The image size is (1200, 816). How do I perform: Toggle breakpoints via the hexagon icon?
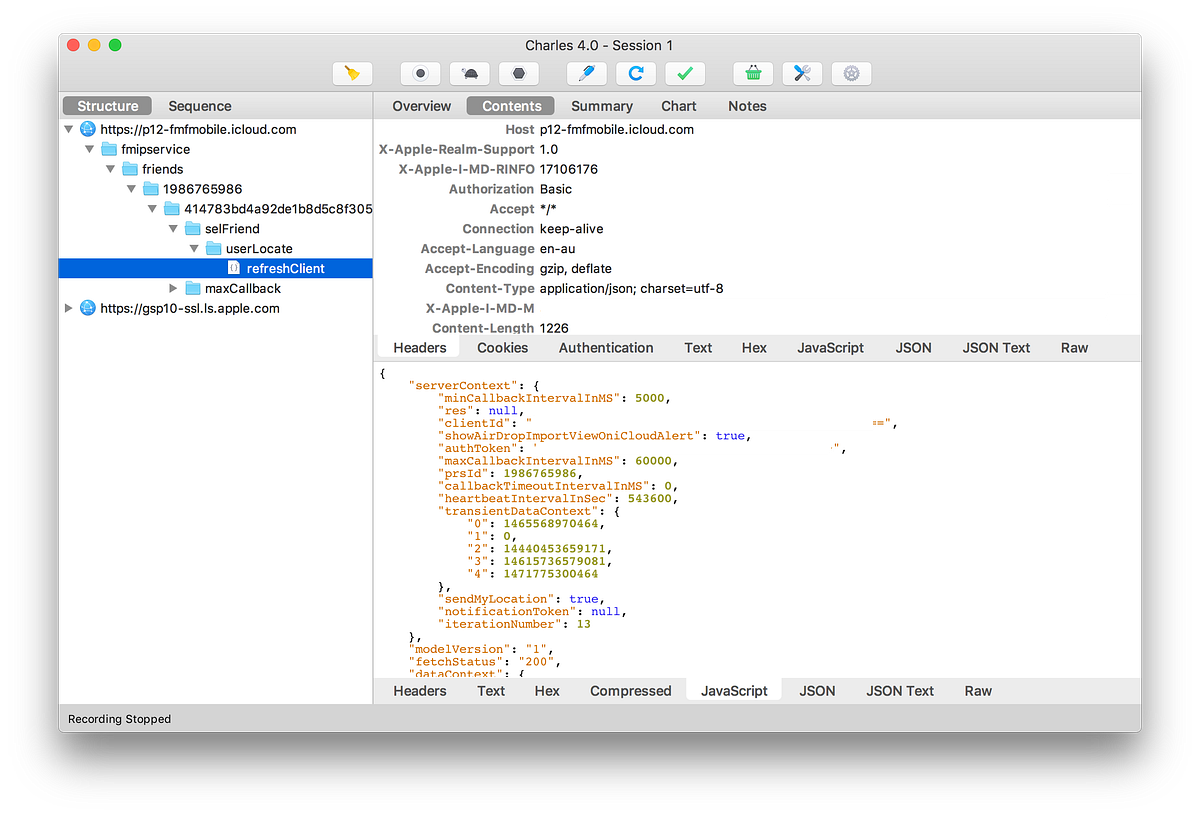point(518,73)
